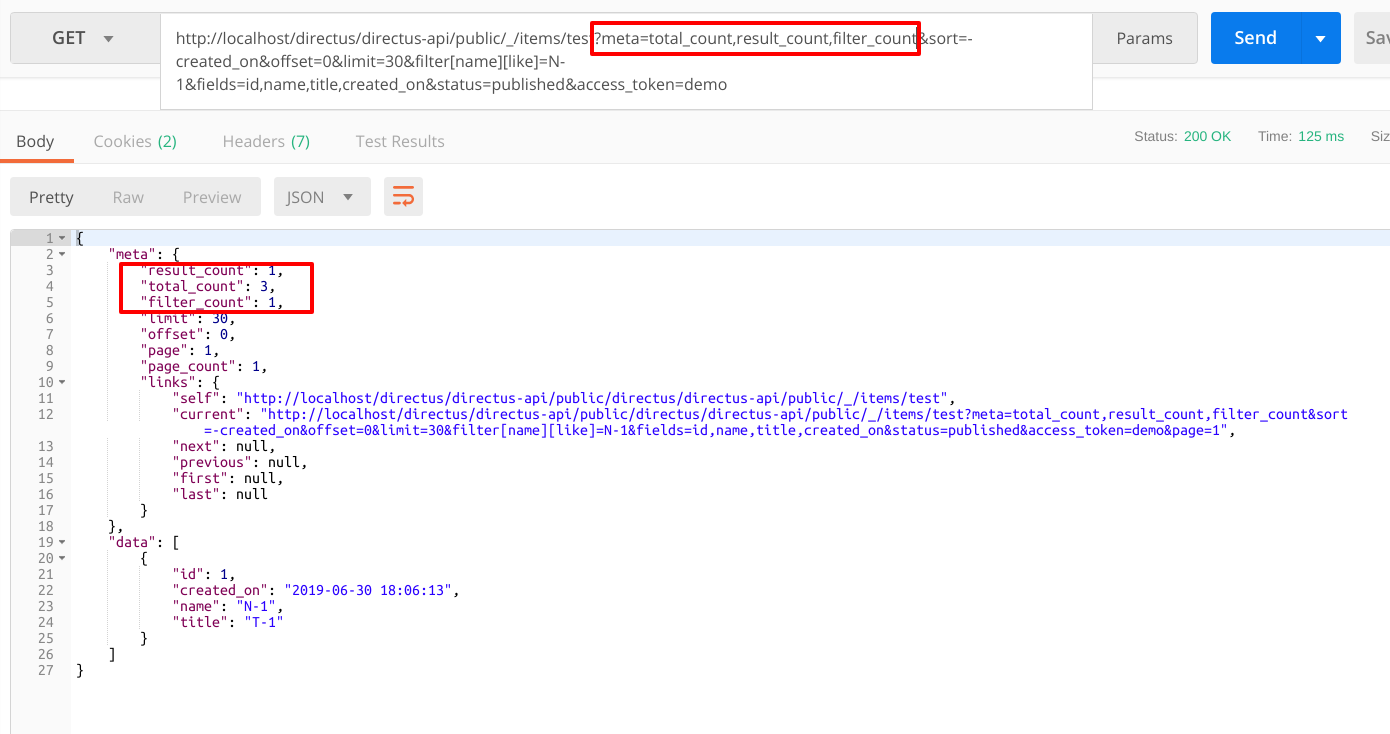The image size is (1390, 734).
Task: Click the "2019-06-30 18:06:13" value
Action: tap(369, 590)
